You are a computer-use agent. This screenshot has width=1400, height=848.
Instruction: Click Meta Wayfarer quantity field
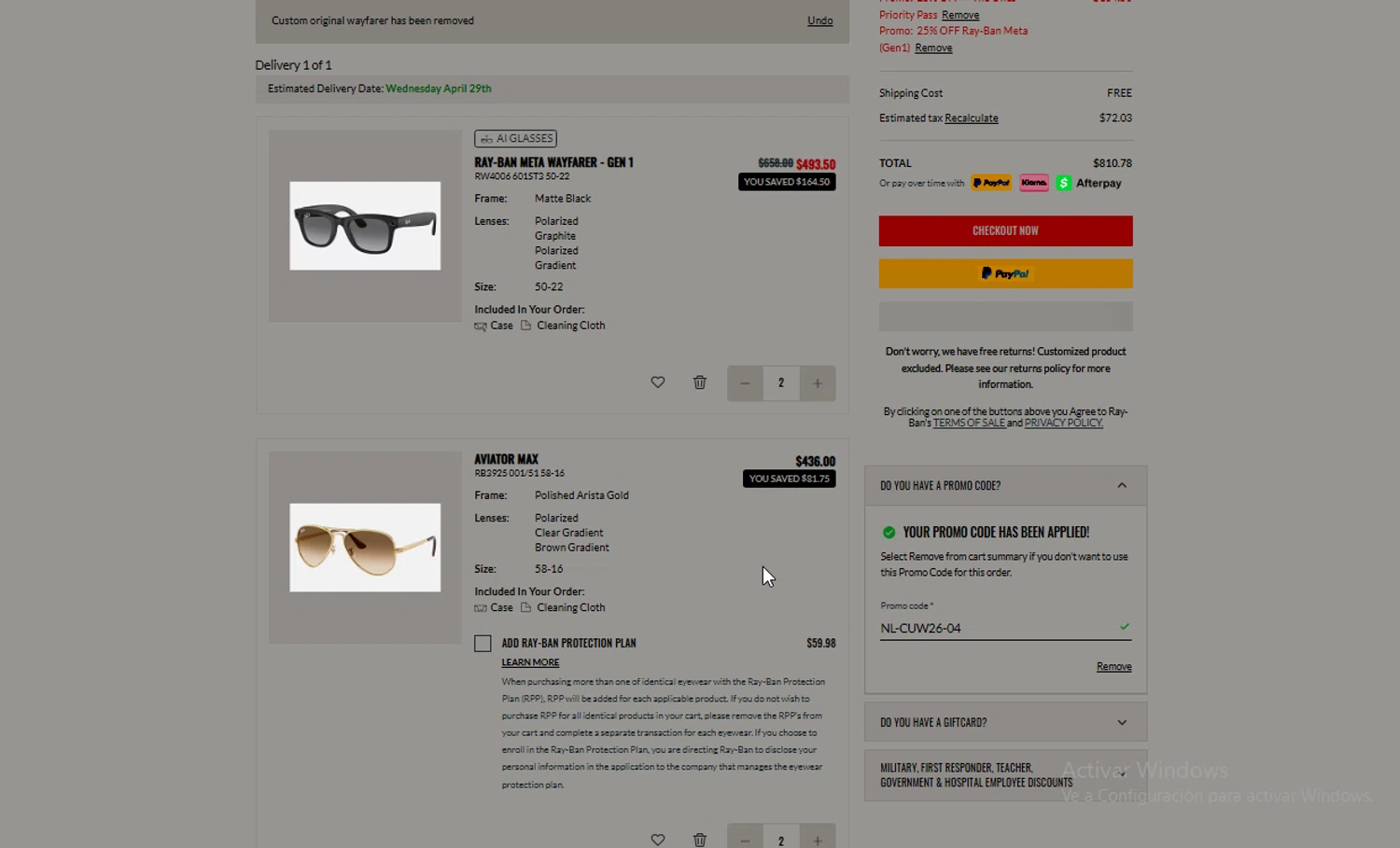781,383
